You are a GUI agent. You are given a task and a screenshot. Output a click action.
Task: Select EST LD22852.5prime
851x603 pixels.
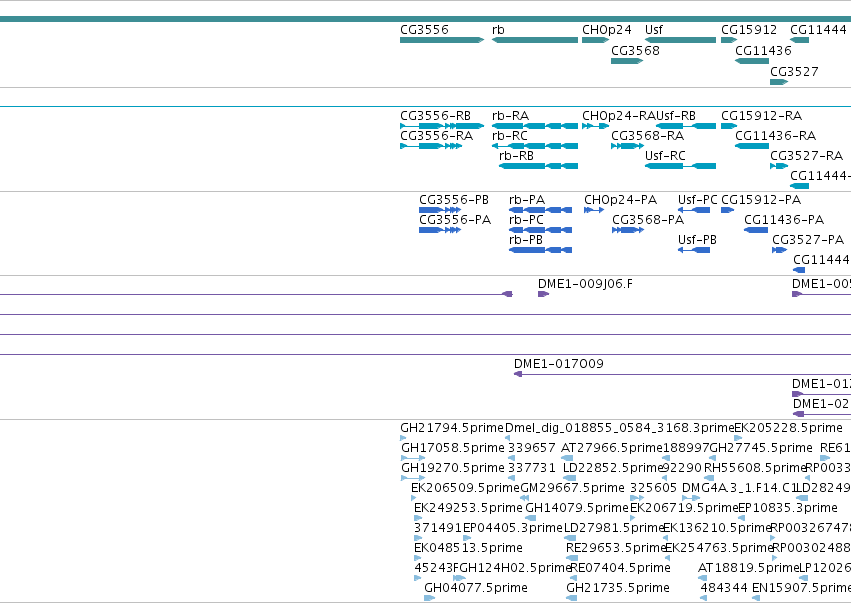click(569, 478)
